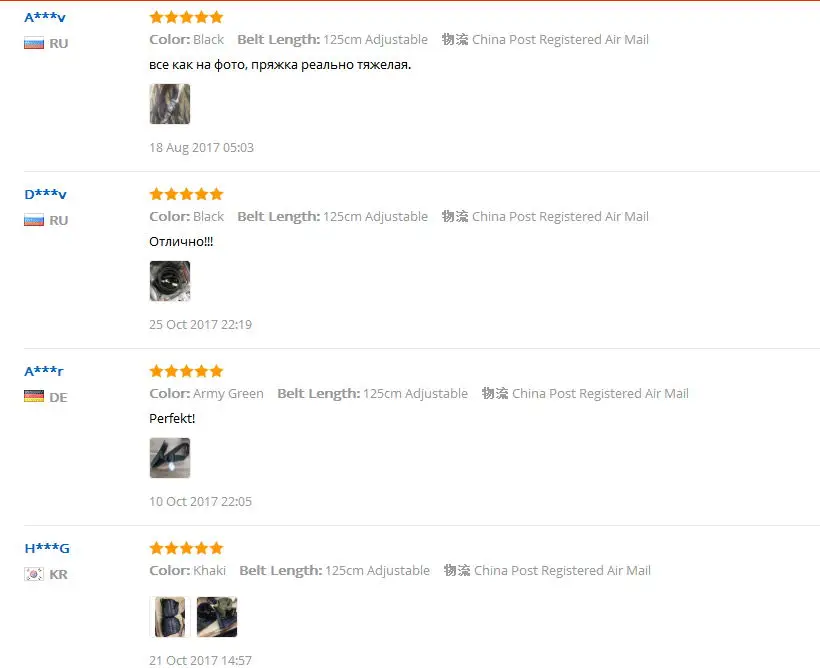Click the logistics 物流 icon in first review
The width and height of the screenshot is (820, 668).
coord(455,39)
